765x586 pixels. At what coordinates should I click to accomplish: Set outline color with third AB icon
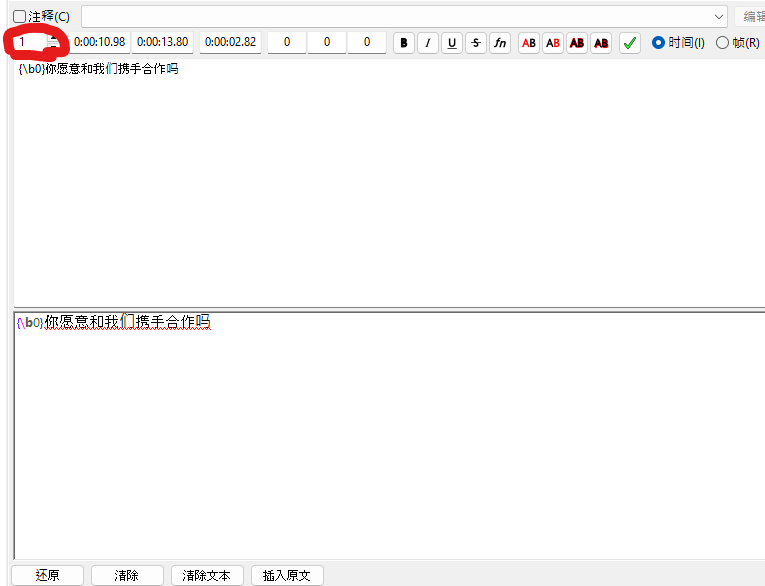577,43
